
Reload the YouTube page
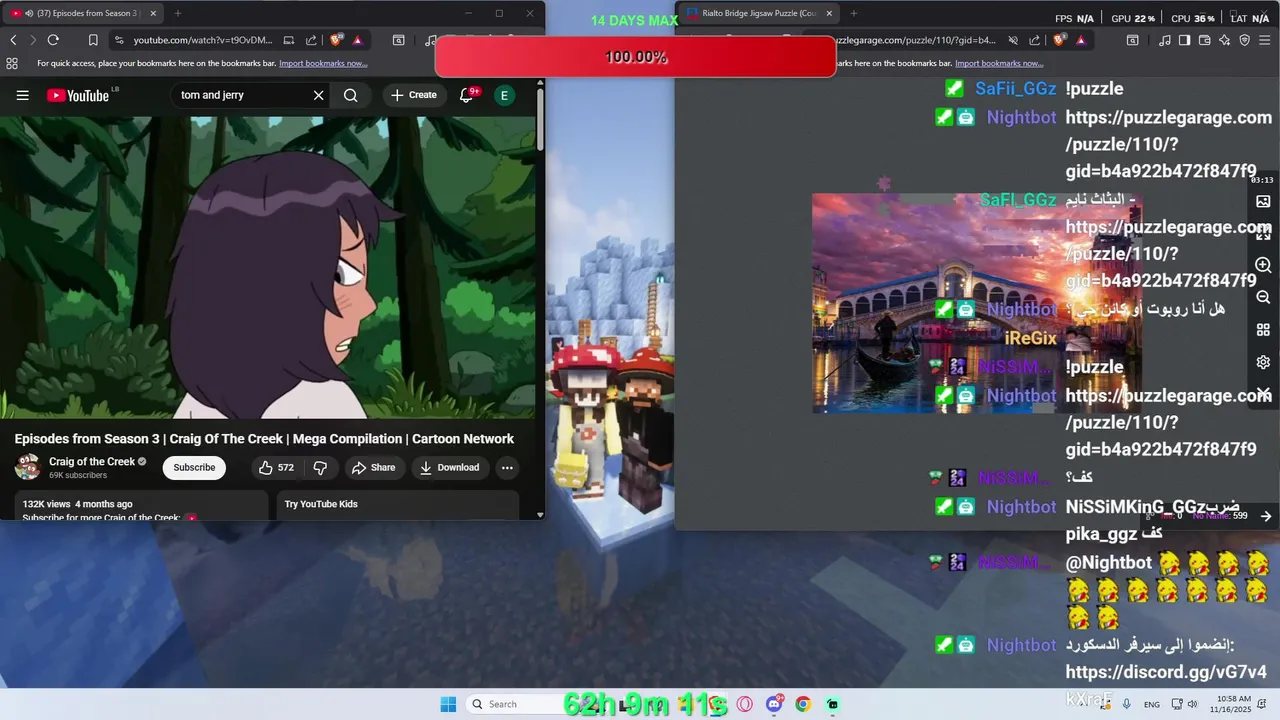click(x=53, y=40)
